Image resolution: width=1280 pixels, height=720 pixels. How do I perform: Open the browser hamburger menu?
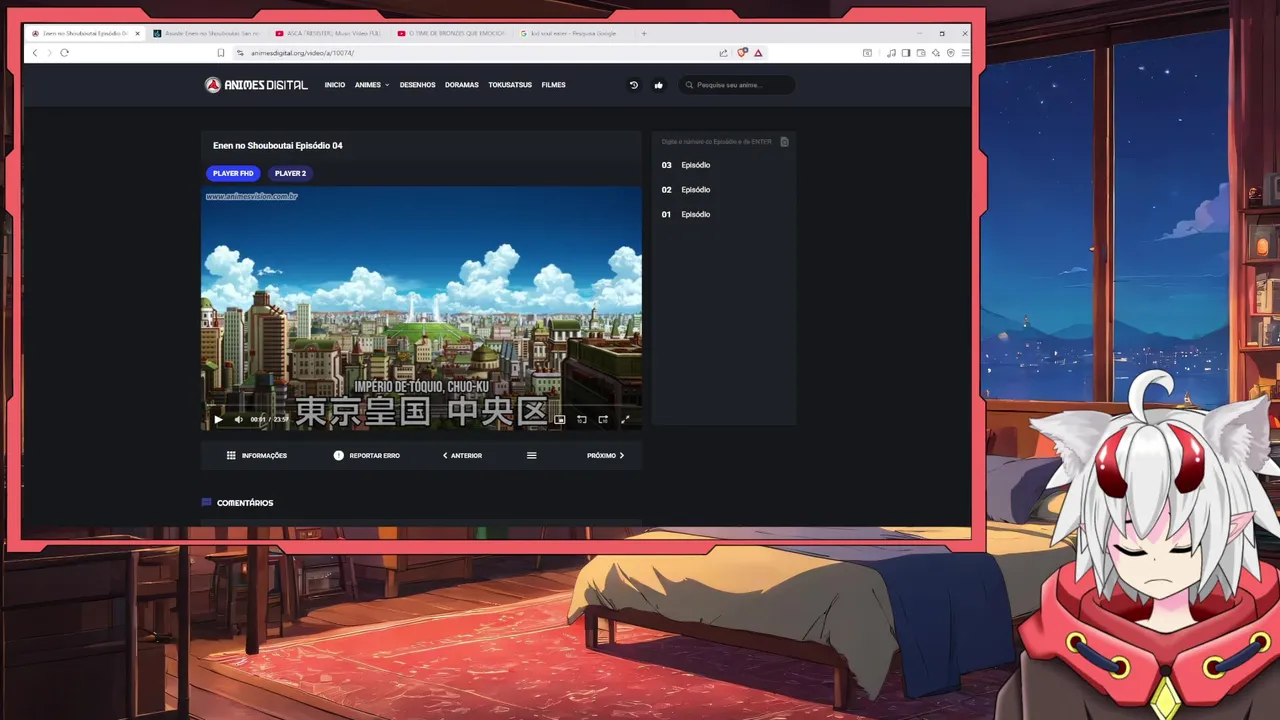click(x=964, y=53)
